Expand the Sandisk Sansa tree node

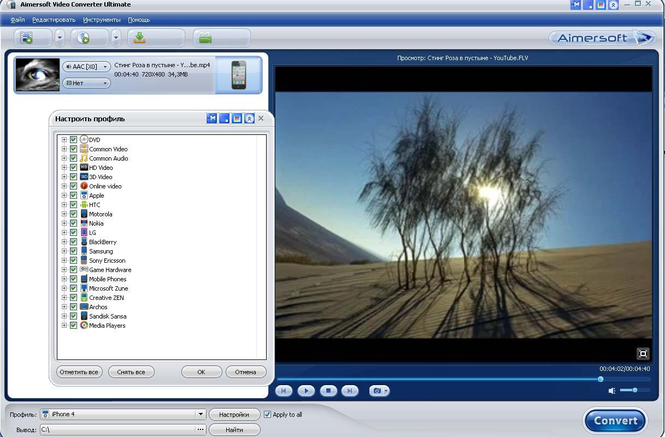click(64, 316)
